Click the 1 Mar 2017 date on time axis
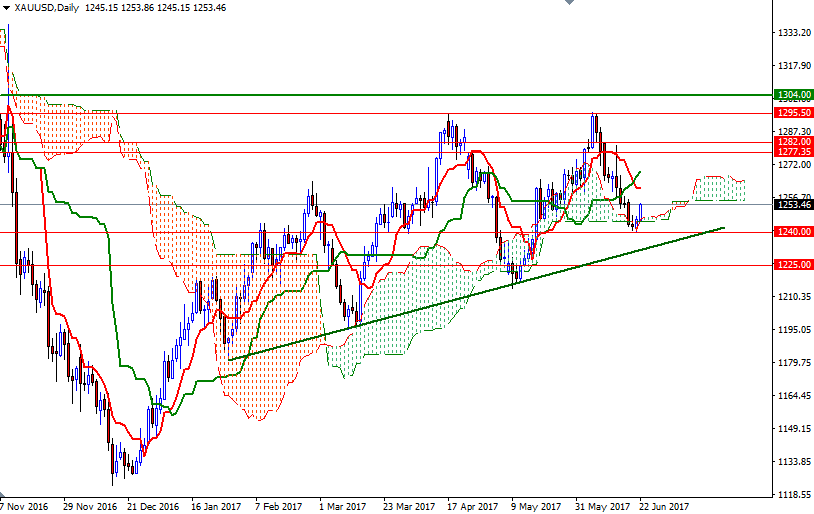The width and height of the screenshot is (814, 514). coord(344,506)
